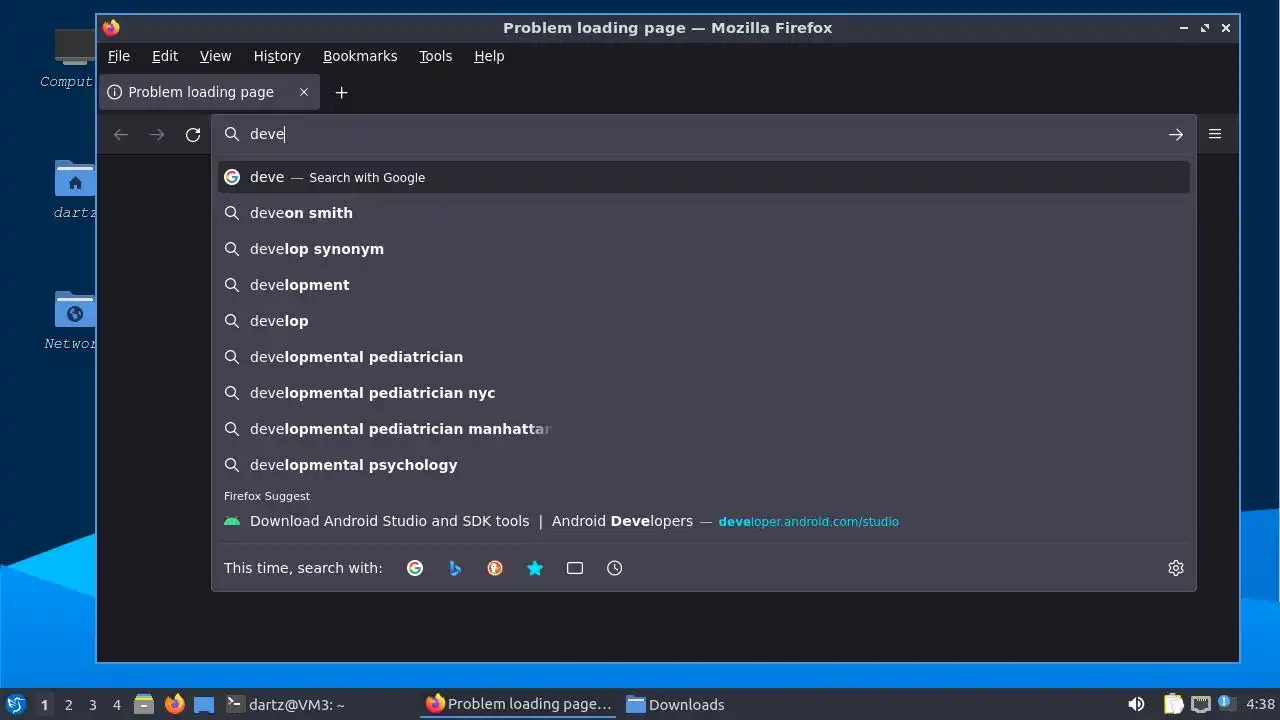Switch to workspace 2

68,705
